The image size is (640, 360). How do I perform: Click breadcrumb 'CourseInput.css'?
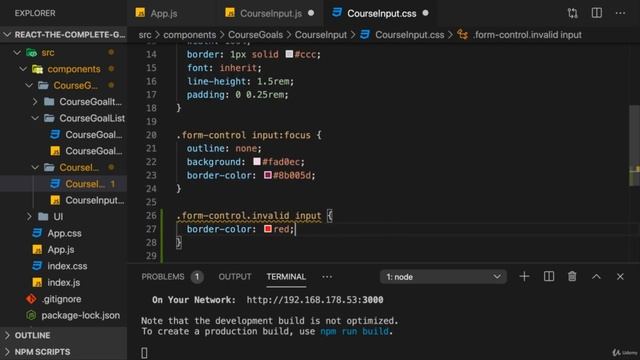(x=409, y=35)
